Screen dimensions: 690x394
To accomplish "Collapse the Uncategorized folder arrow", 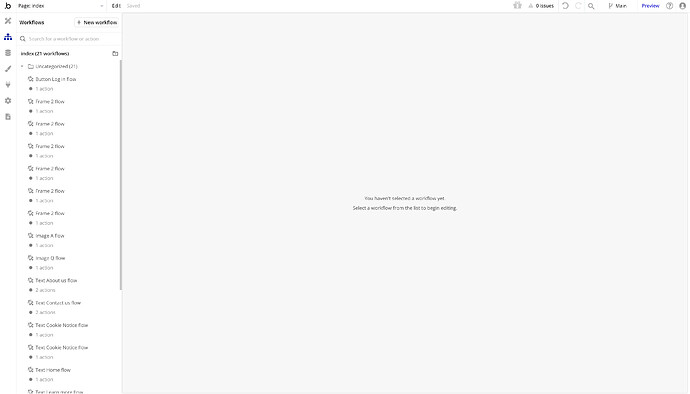I will tap(22, 66).
